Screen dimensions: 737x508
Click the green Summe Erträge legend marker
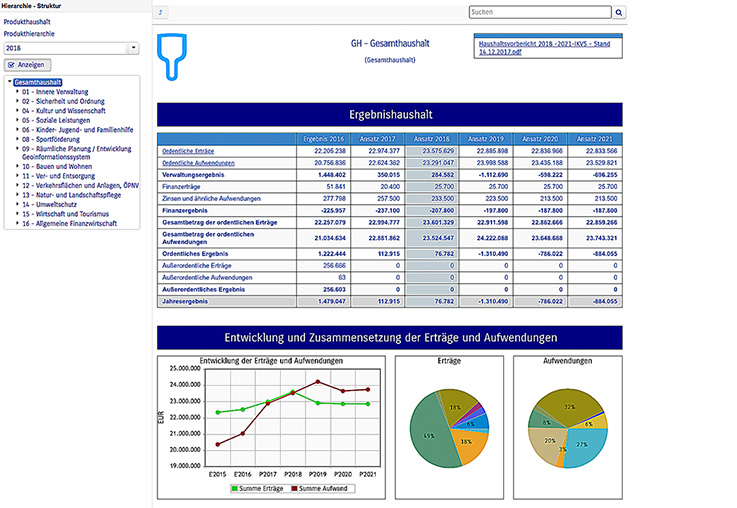(x=235, y=488)
